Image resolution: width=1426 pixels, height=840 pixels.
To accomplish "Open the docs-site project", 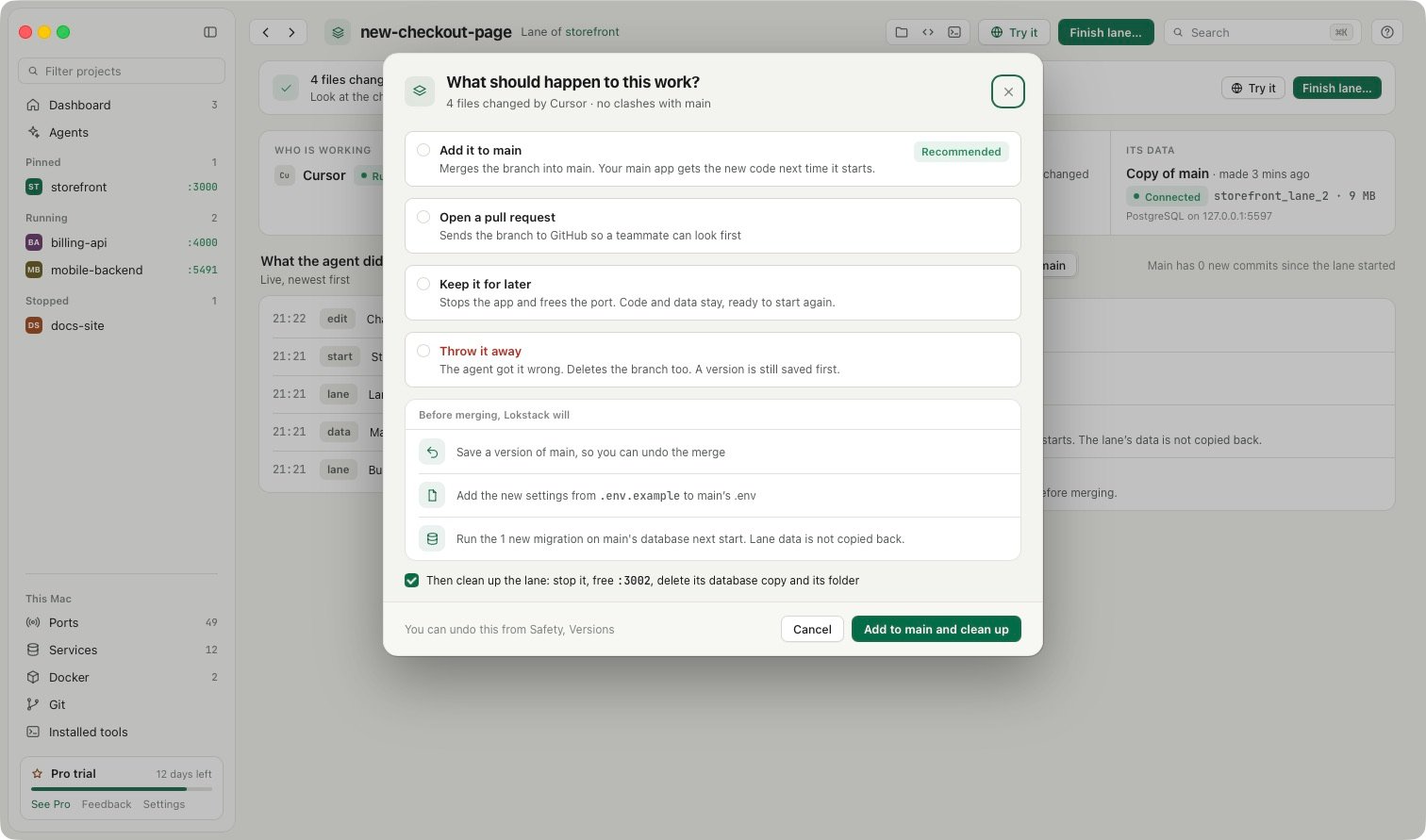I will tap(122, 325).
